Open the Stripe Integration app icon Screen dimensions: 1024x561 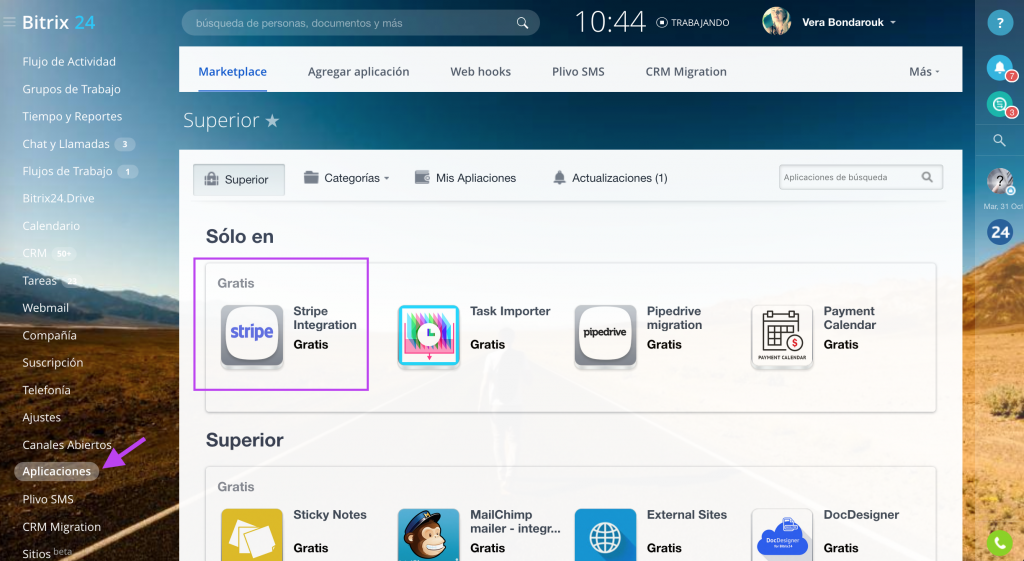click(x=252, y=336)
